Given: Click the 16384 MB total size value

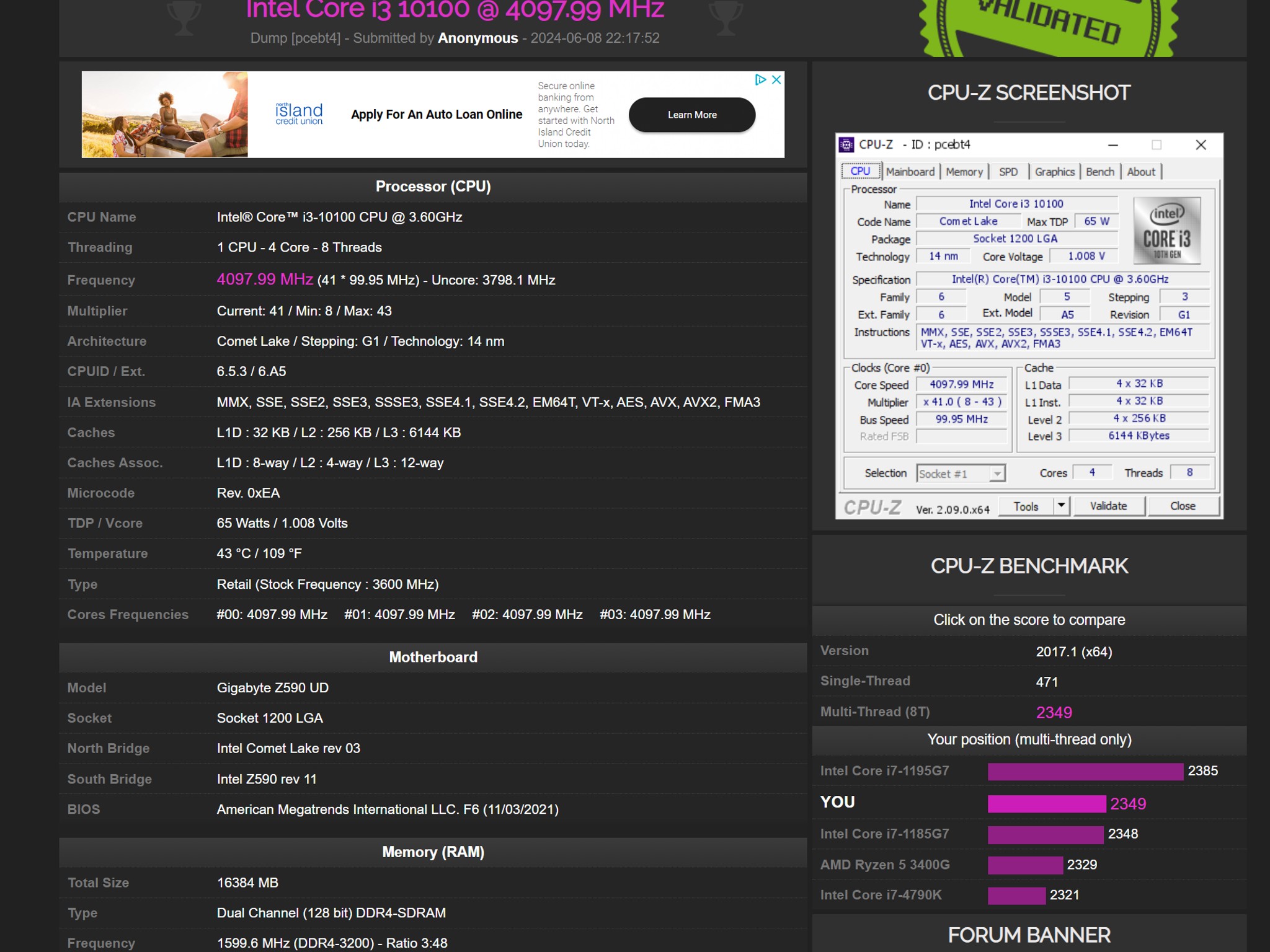Looking at the screenshot, I should click(247, 883).
